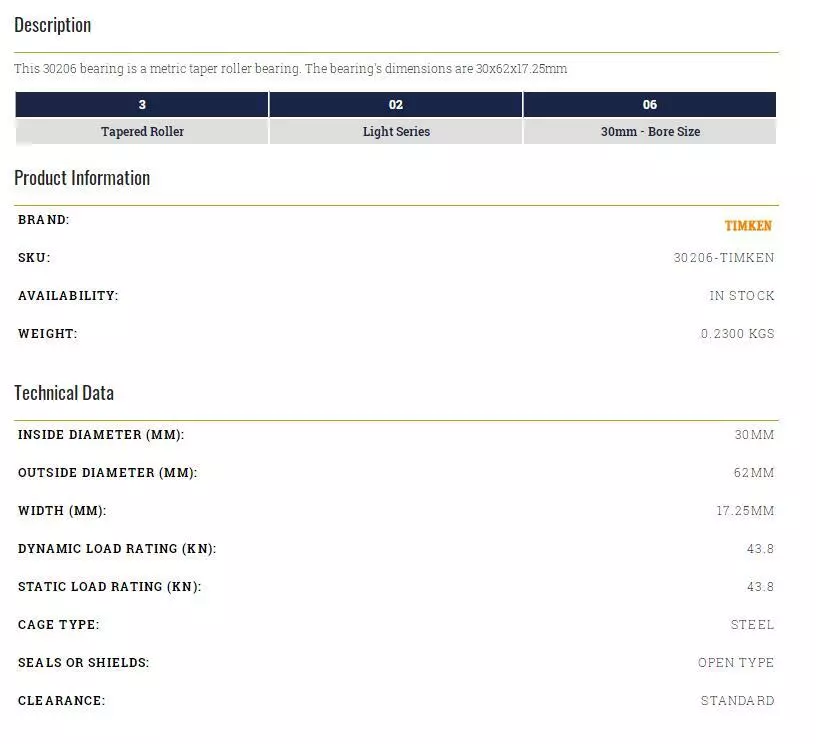Viewport: 816px width, 744px height.
Task: Click the '06' header cell
Action: 650,105
